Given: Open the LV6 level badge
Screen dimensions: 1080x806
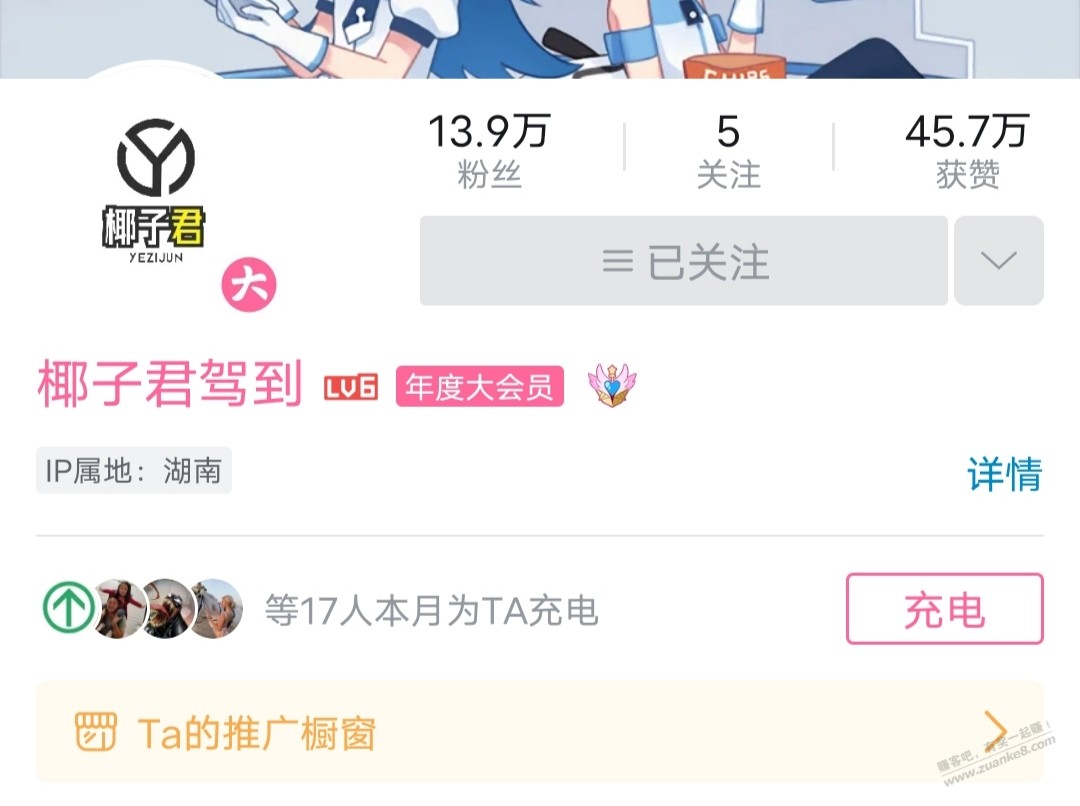Looking at the screenshot, I should tap(351, 387).
